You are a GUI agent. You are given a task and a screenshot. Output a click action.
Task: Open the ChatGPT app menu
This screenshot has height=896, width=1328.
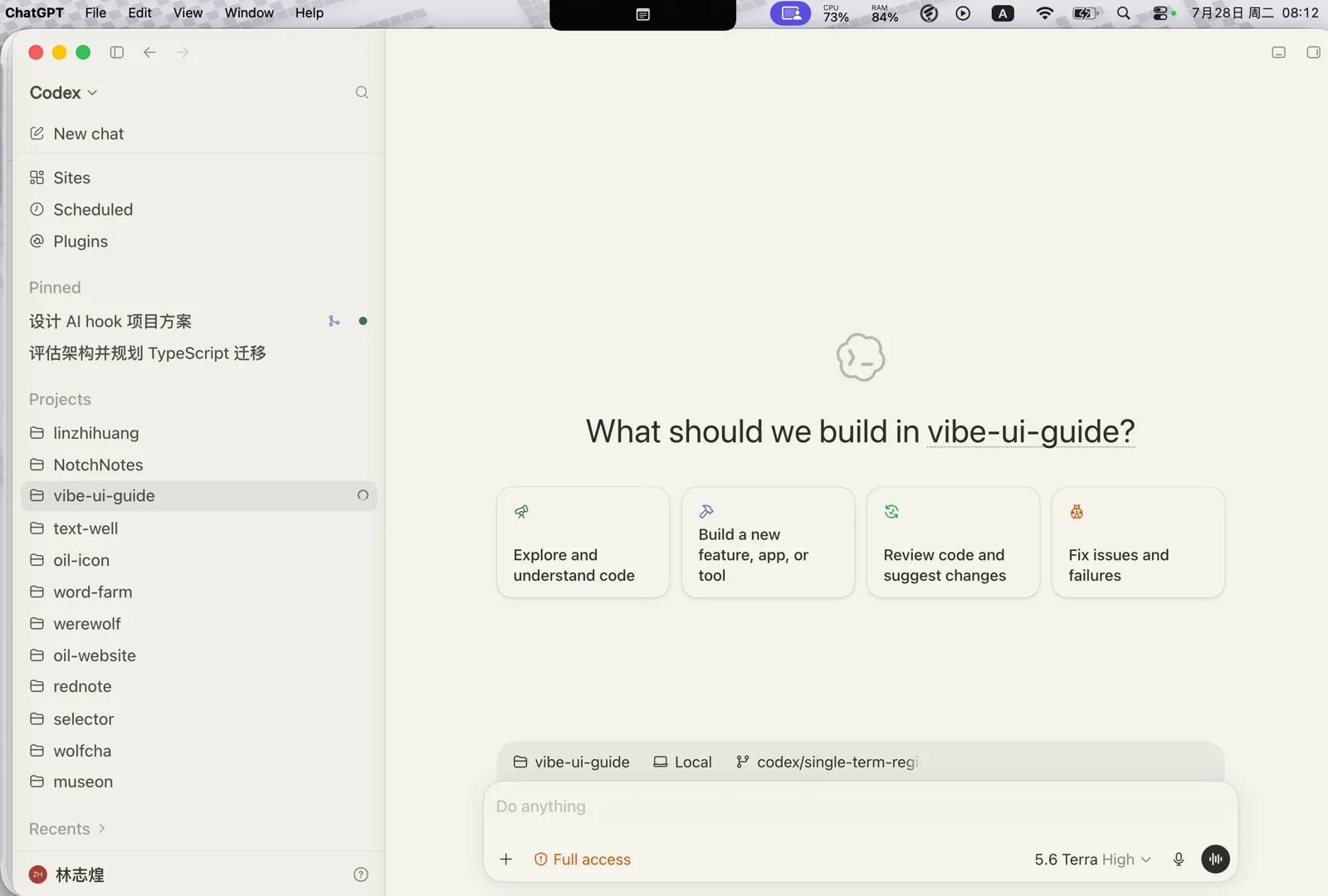35,13
